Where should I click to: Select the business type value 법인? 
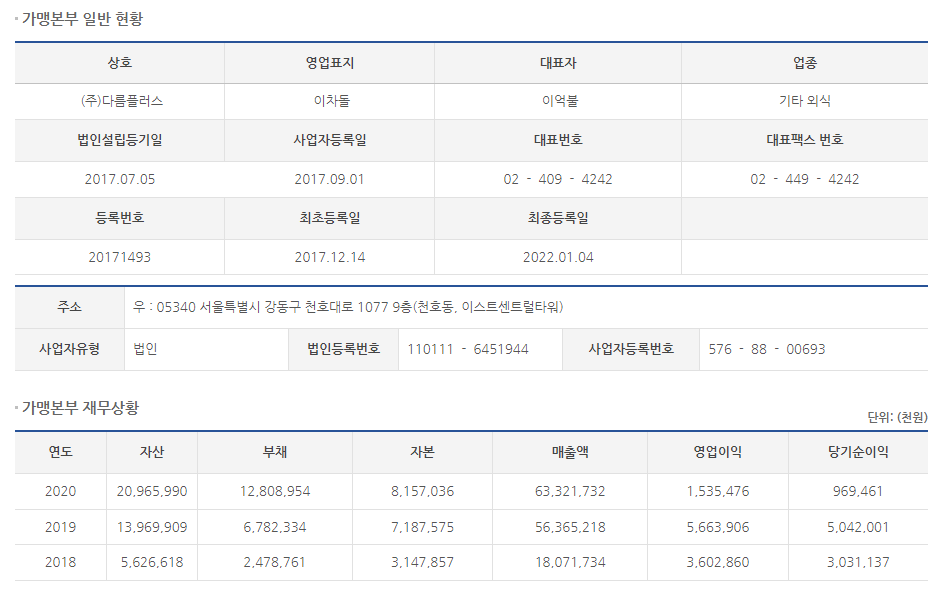(145, 349)
